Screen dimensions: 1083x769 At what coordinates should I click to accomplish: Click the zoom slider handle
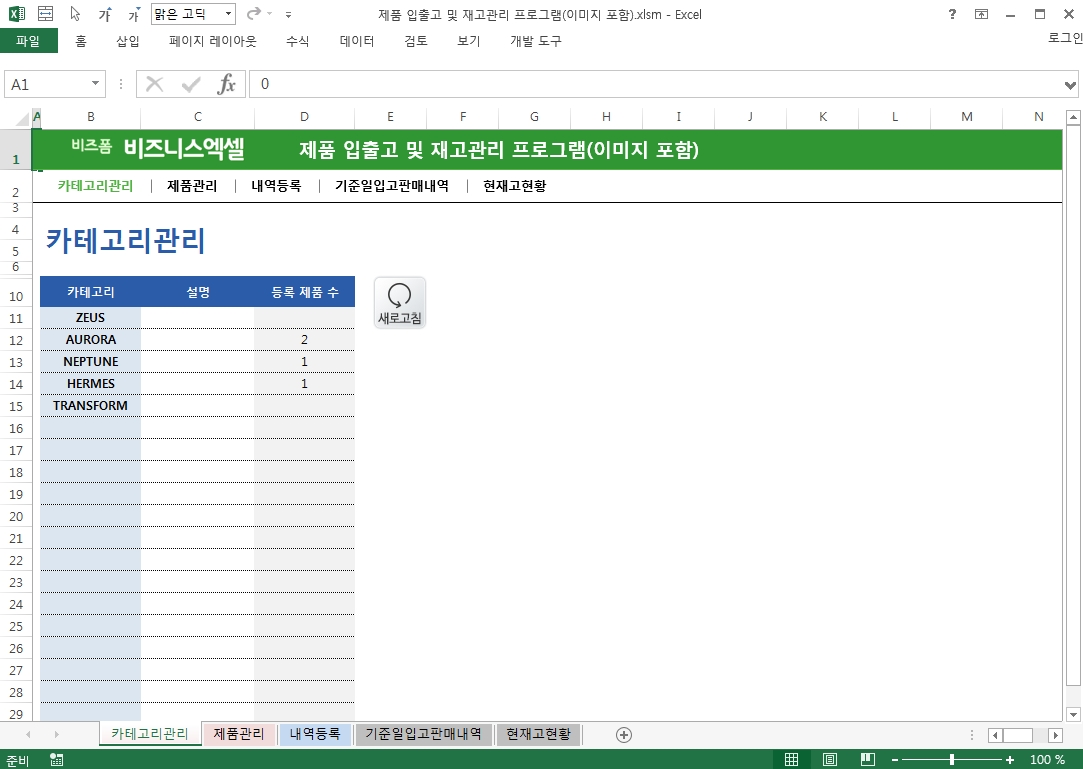952,760
